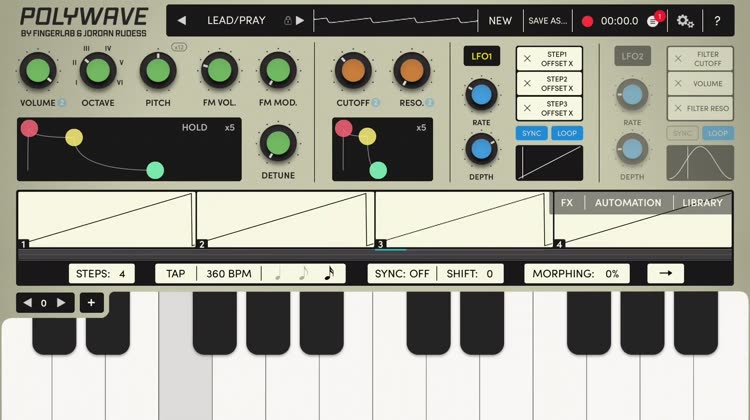Viewport: 750px width, 420px height.
Task: Click the LFO1 RATE knob
Action: pyautogui.click(x=481, y=95)
